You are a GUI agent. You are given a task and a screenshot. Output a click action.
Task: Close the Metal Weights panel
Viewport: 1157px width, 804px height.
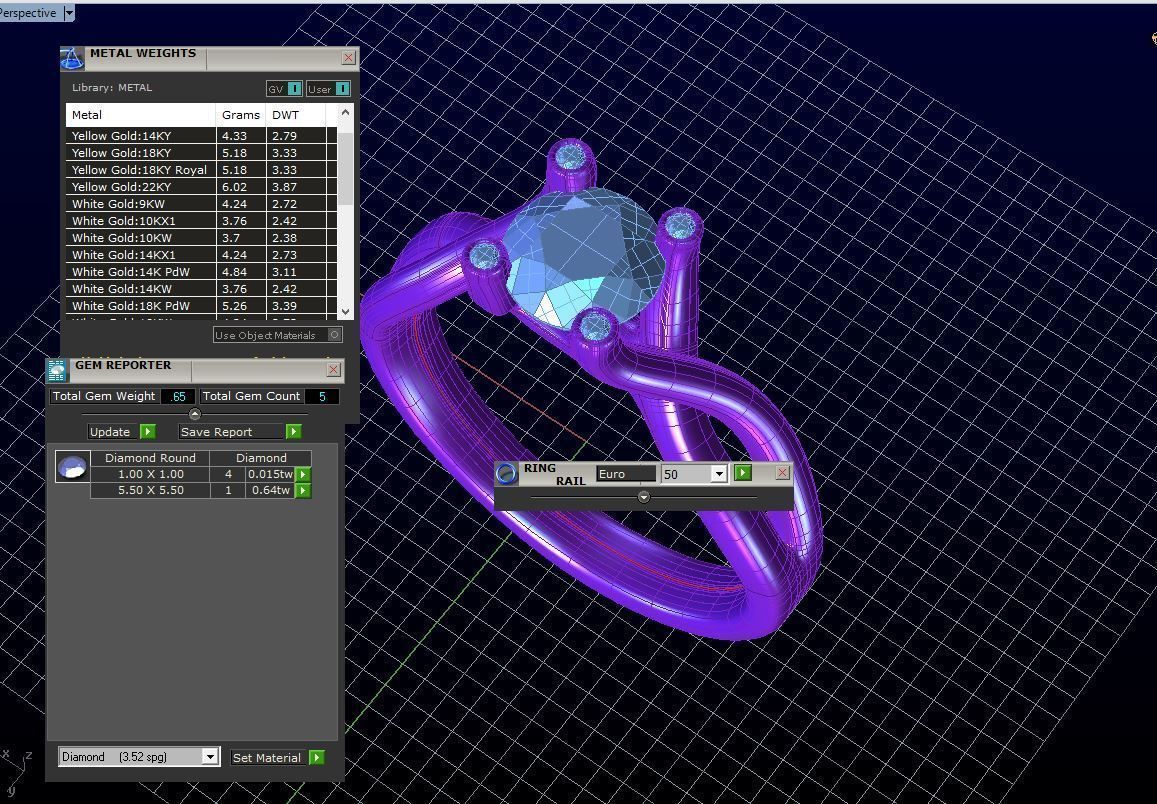(x=348, y=58)
